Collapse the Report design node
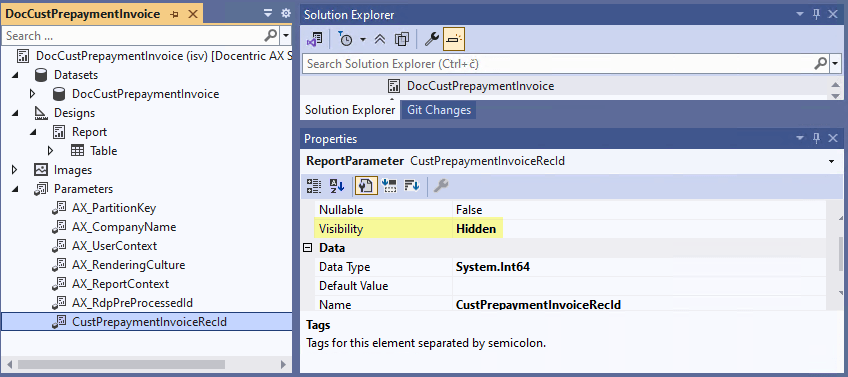 33,132
